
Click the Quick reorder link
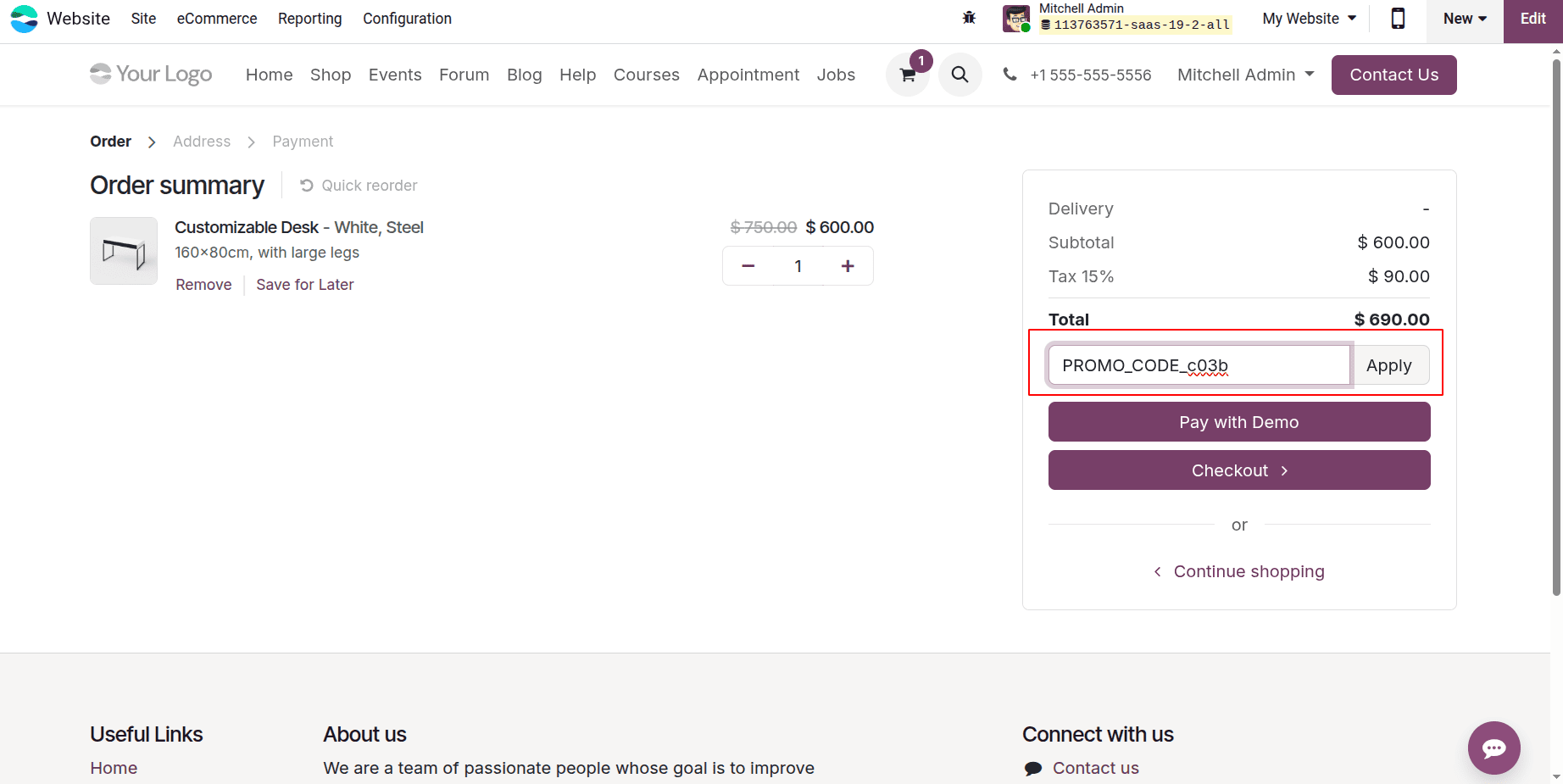[359, 186]
